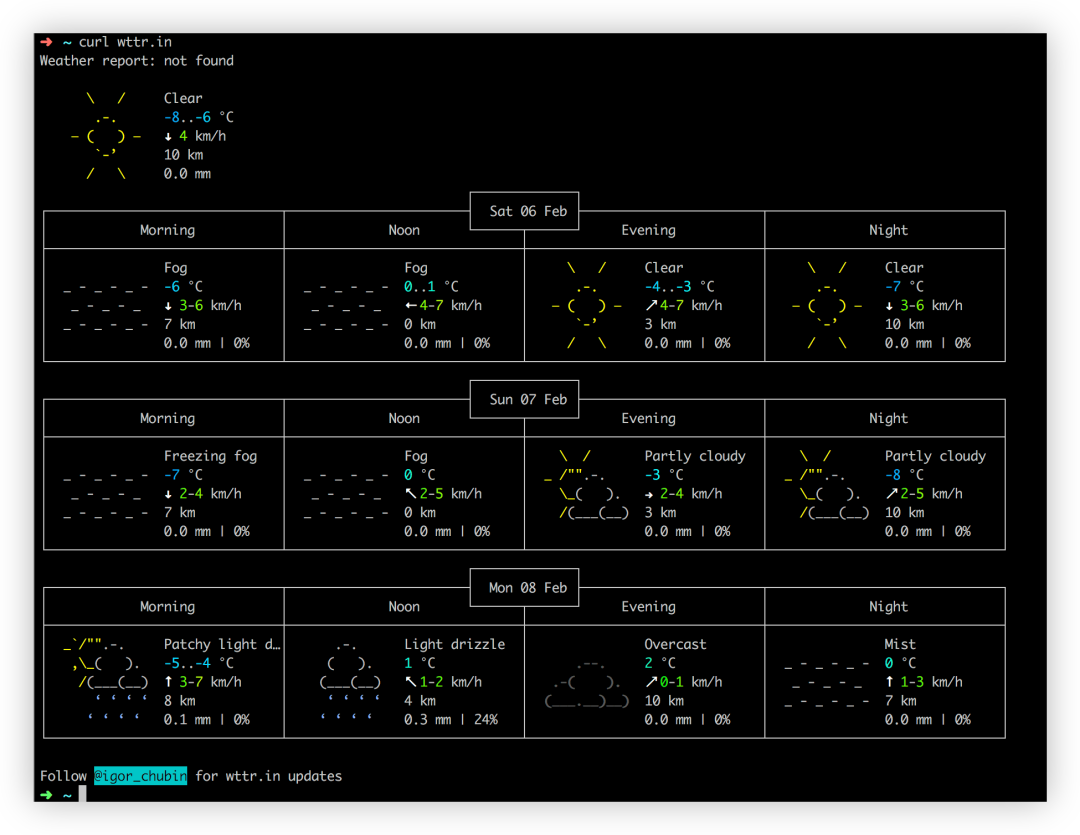Click Saturday Morning fog icon
The height and width of the screenshot is (835, 1080).
pos(105,306)
